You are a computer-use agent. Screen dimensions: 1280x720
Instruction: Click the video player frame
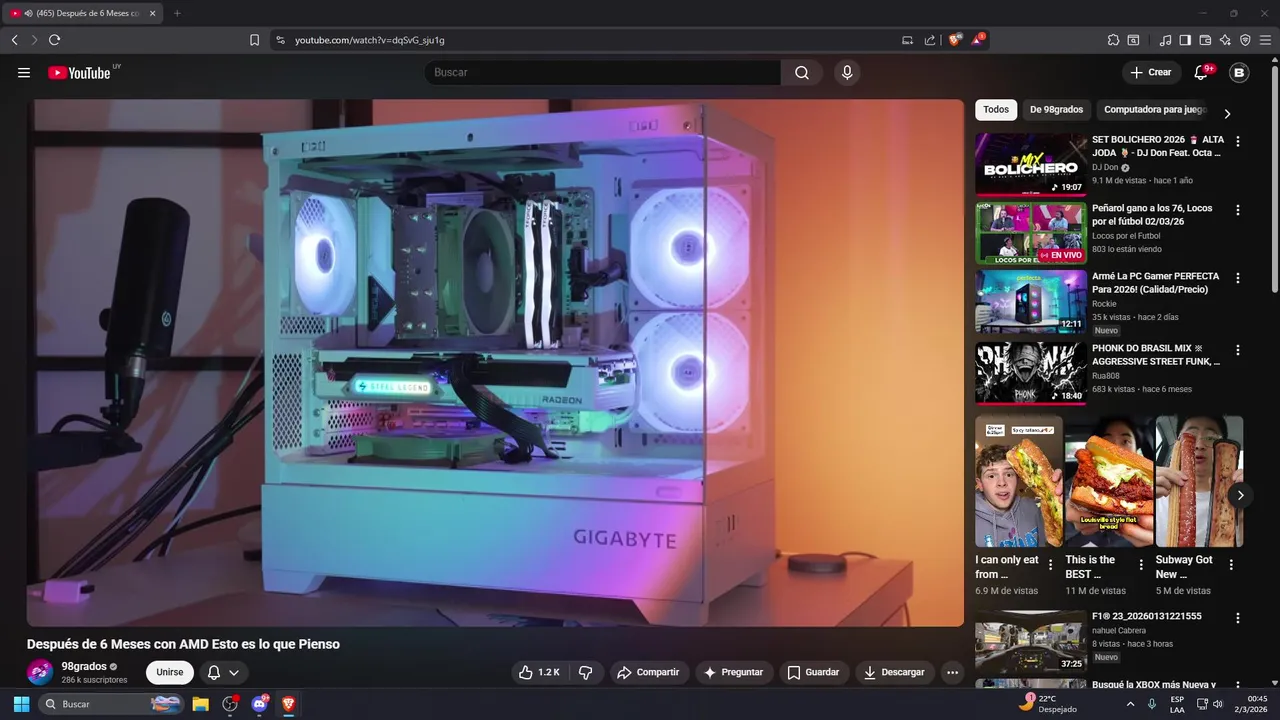click(495, 362)
